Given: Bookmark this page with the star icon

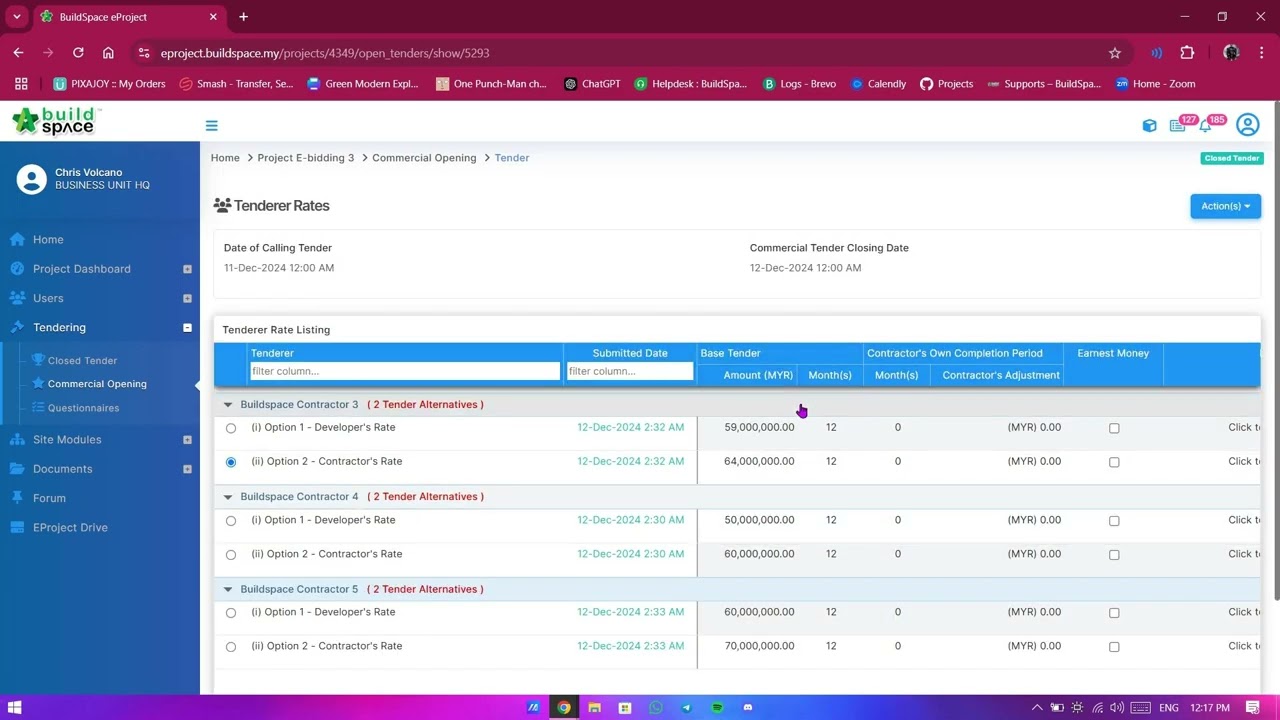Looking at the screenshot, I should [1114, 53].
